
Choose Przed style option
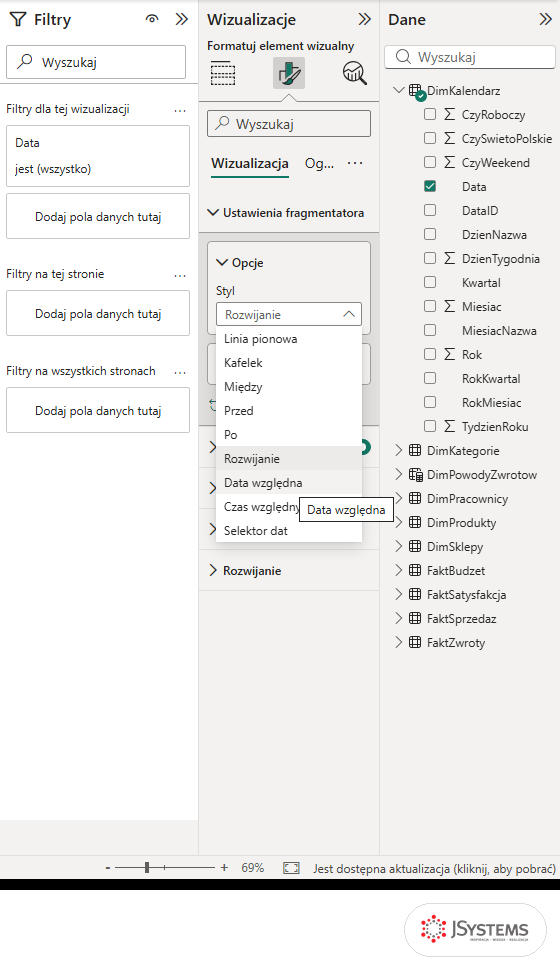289,411
